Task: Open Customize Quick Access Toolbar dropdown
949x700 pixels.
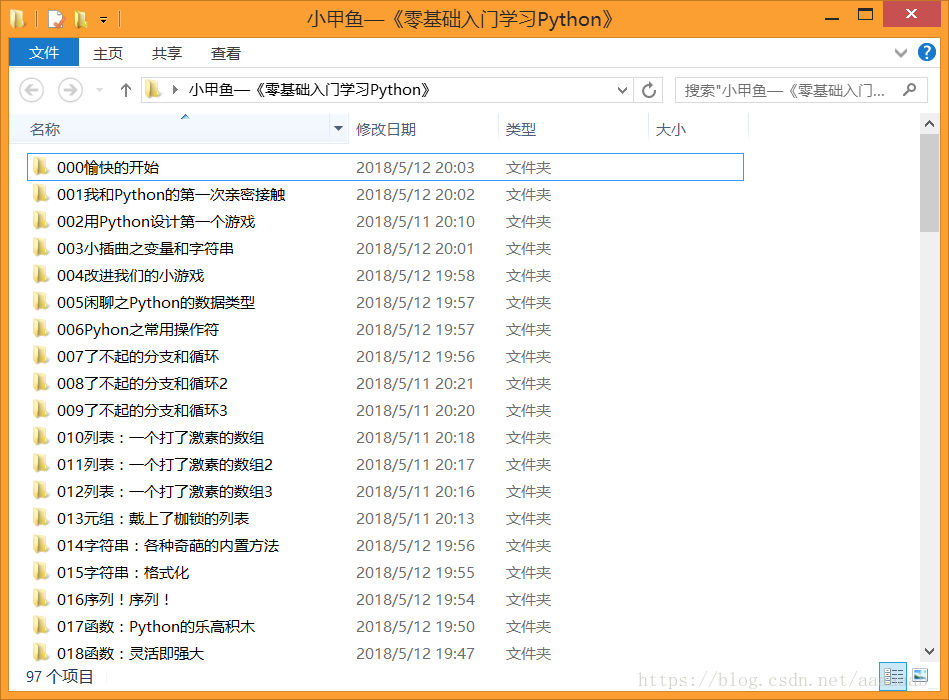Action: (x=103, y=20)
